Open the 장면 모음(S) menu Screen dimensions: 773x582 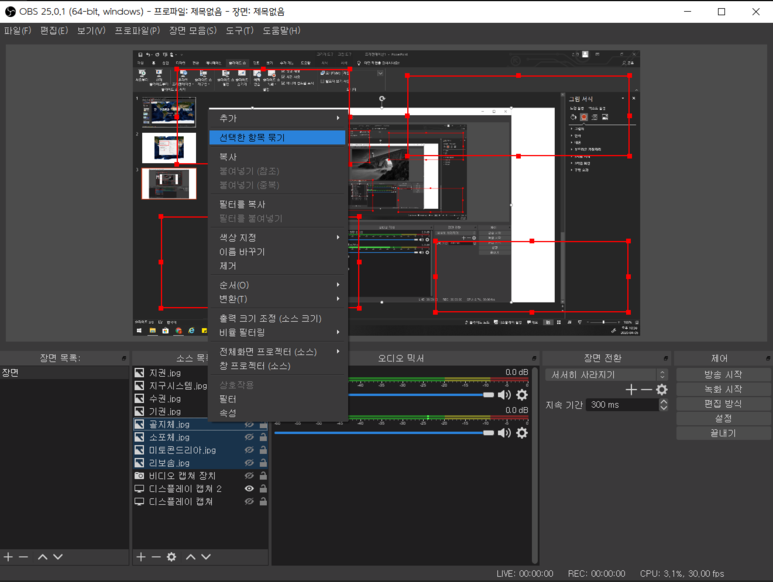[x=193, y=31]
